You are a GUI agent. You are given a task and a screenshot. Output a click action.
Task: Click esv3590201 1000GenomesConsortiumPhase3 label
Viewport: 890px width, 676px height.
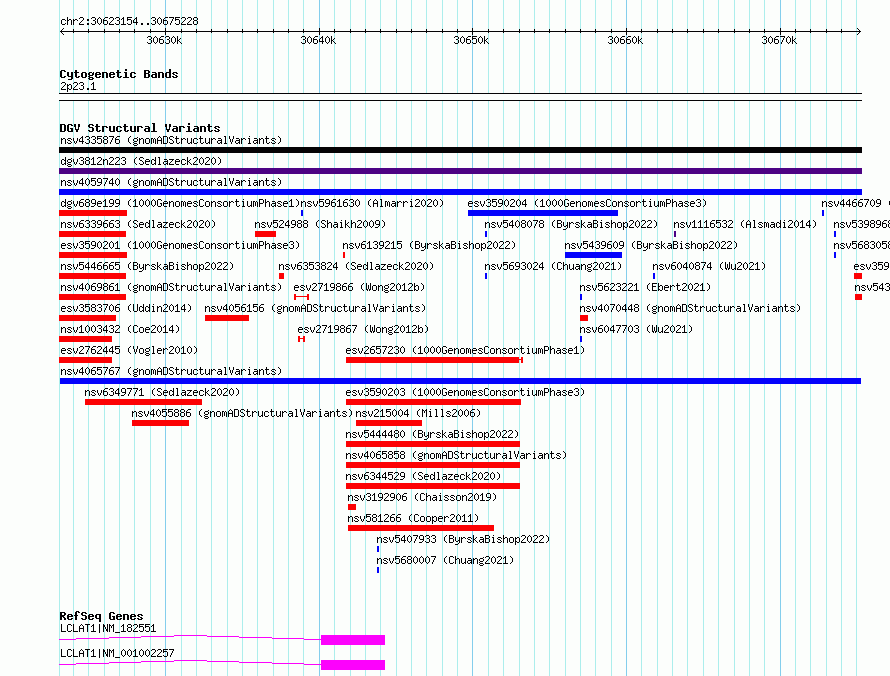click(180, 245)
